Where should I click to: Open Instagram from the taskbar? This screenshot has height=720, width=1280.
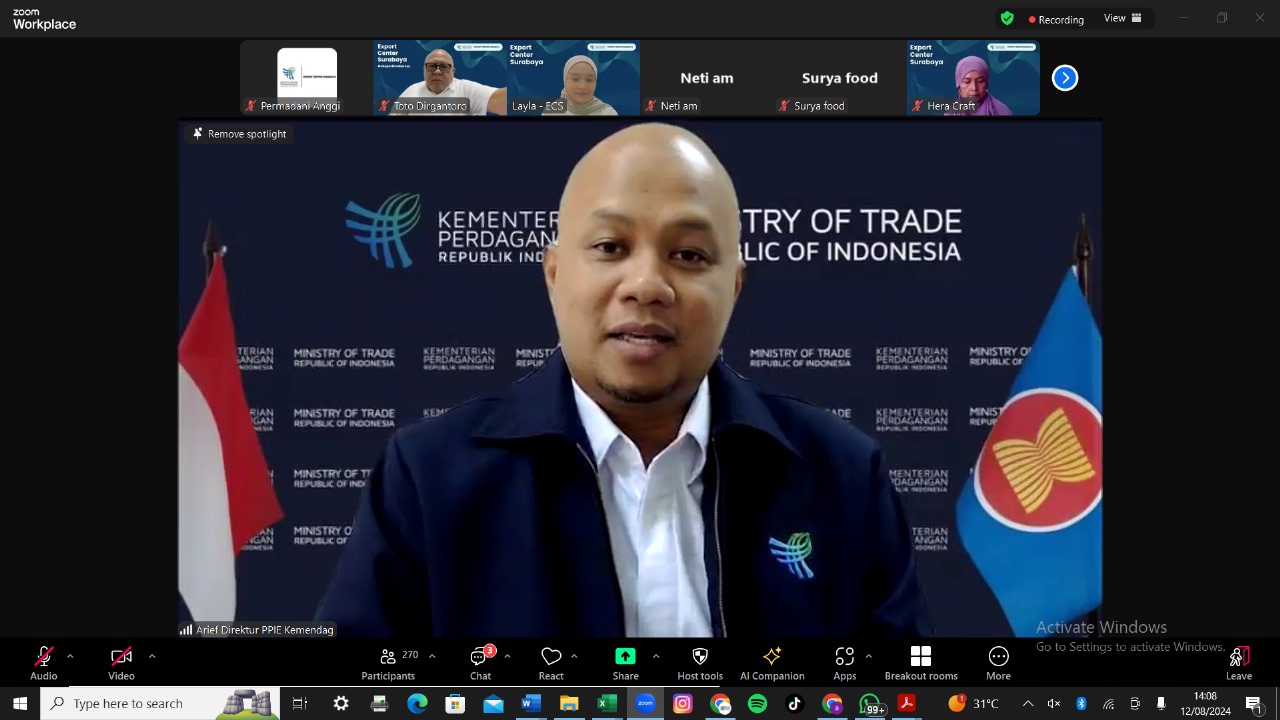[x=683, y=704]
